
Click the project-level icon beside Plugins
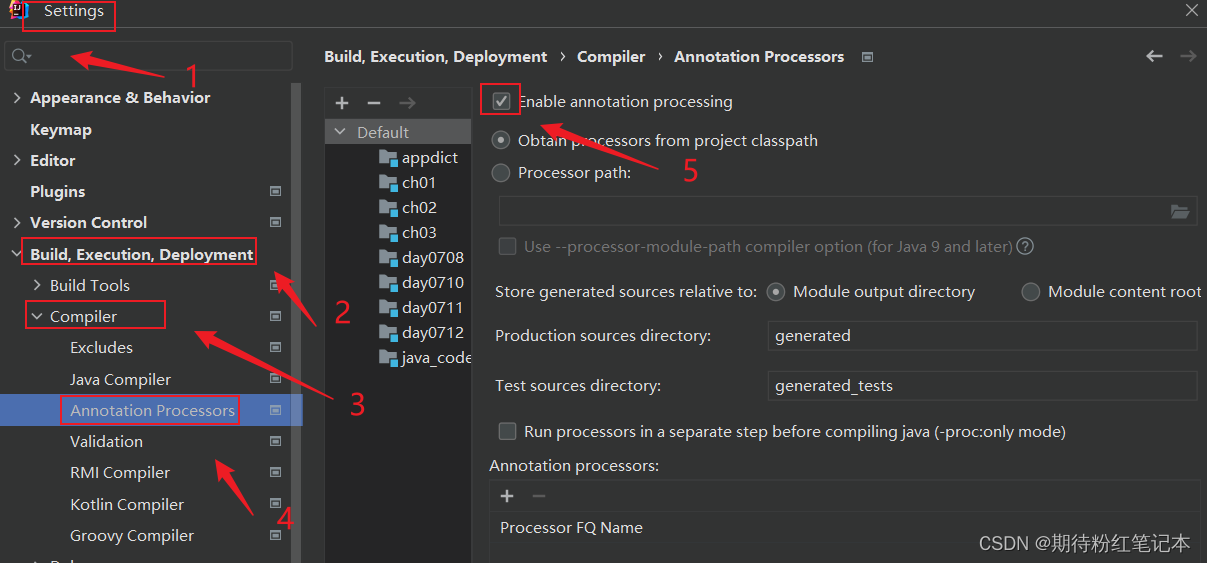[x=276, y=191]
